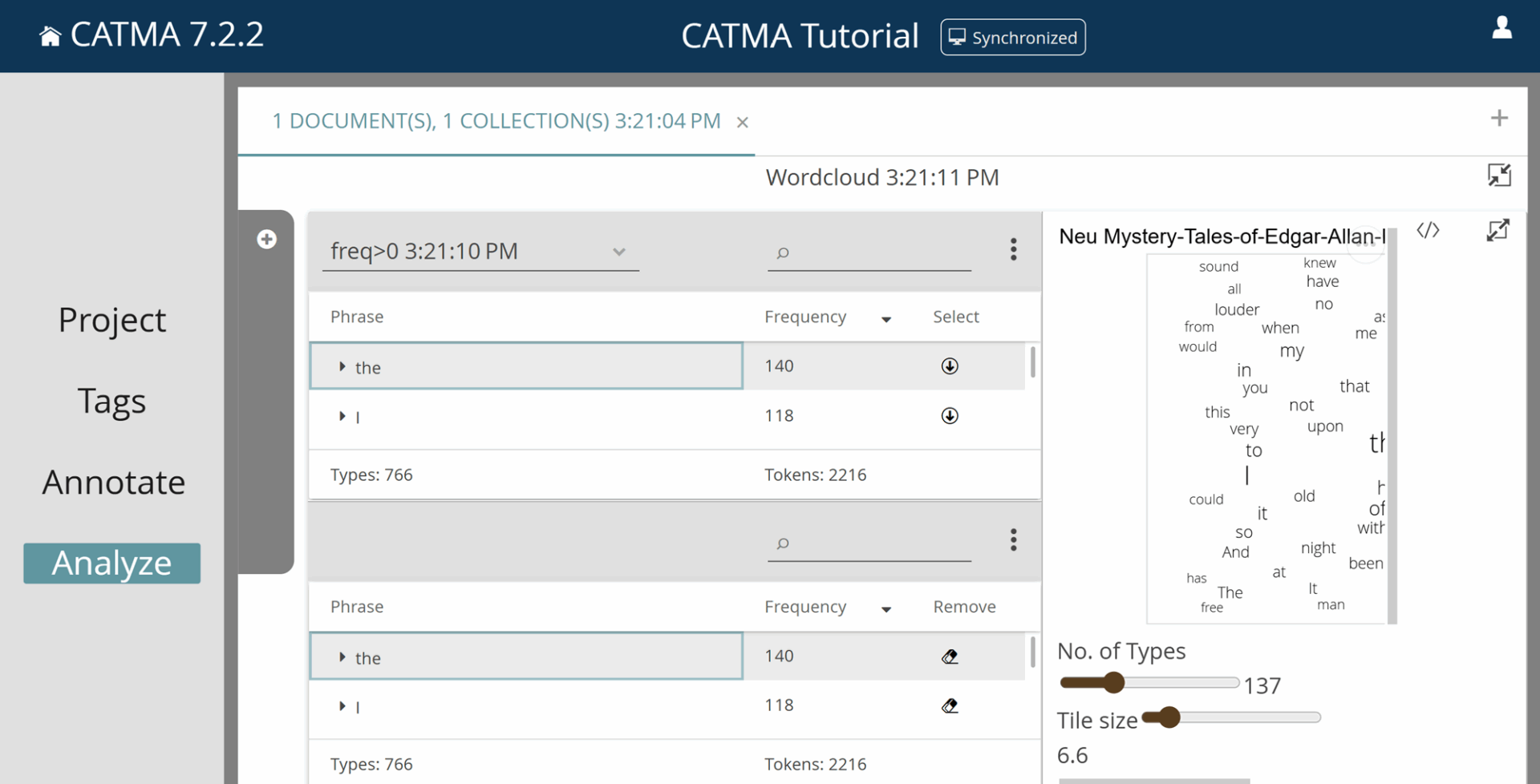This screenshot has width=1540, height=784.
Task: Open options menu for selected results panel
Action: [x=1013, y=540]
